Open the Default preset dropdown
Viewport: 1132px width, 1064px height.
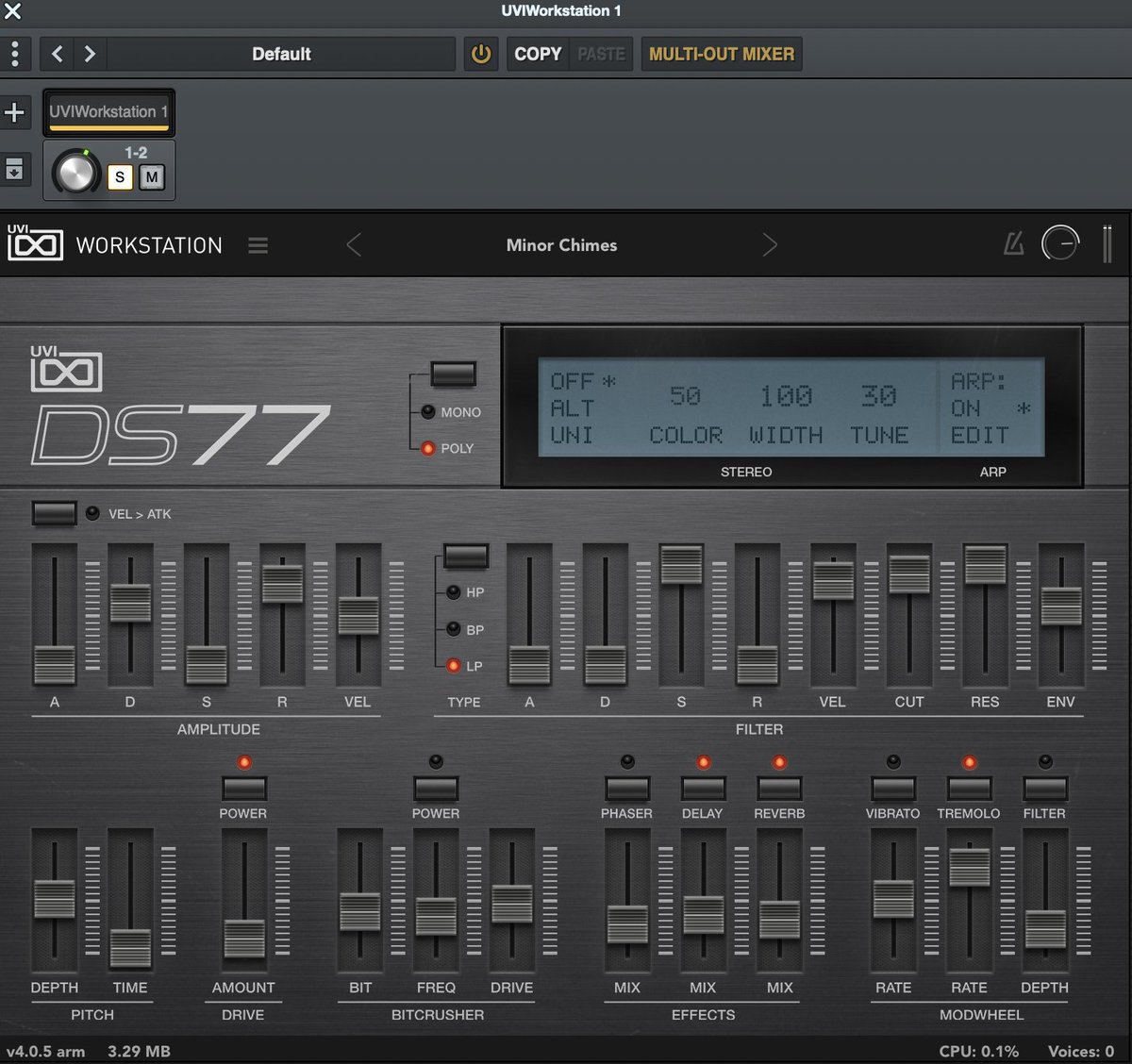(x=281, y=54)
